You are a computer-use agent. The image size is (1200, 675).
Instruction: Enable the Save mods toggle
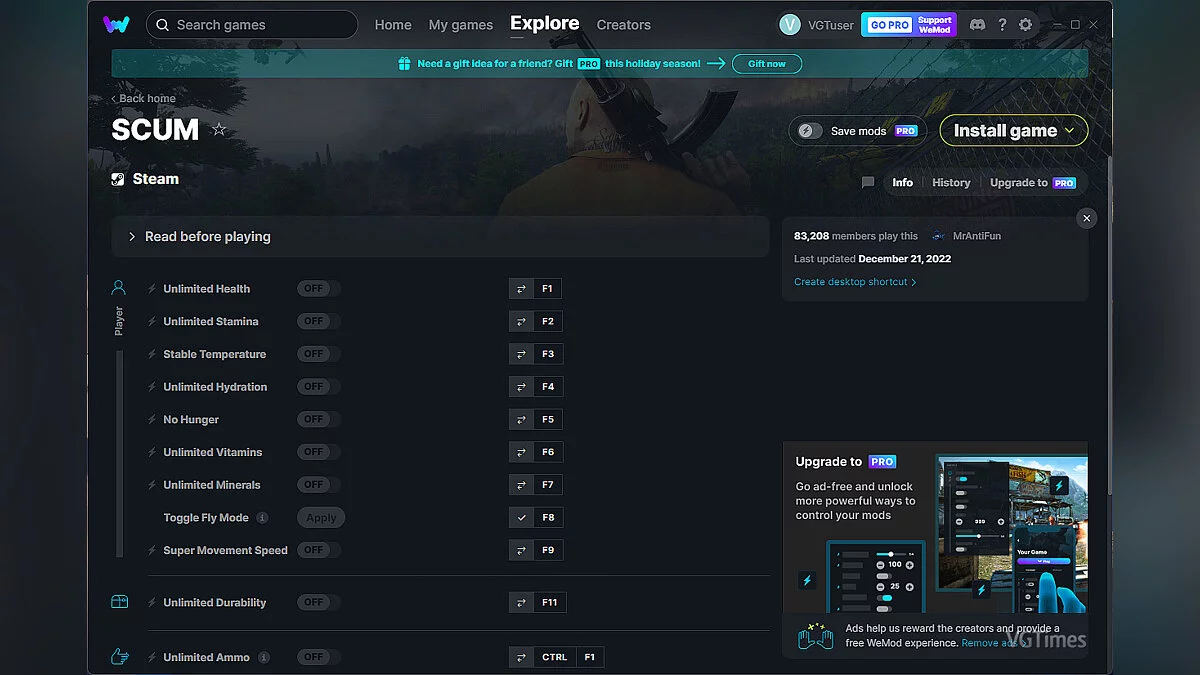pyautogui.click(x=810, y=131)
